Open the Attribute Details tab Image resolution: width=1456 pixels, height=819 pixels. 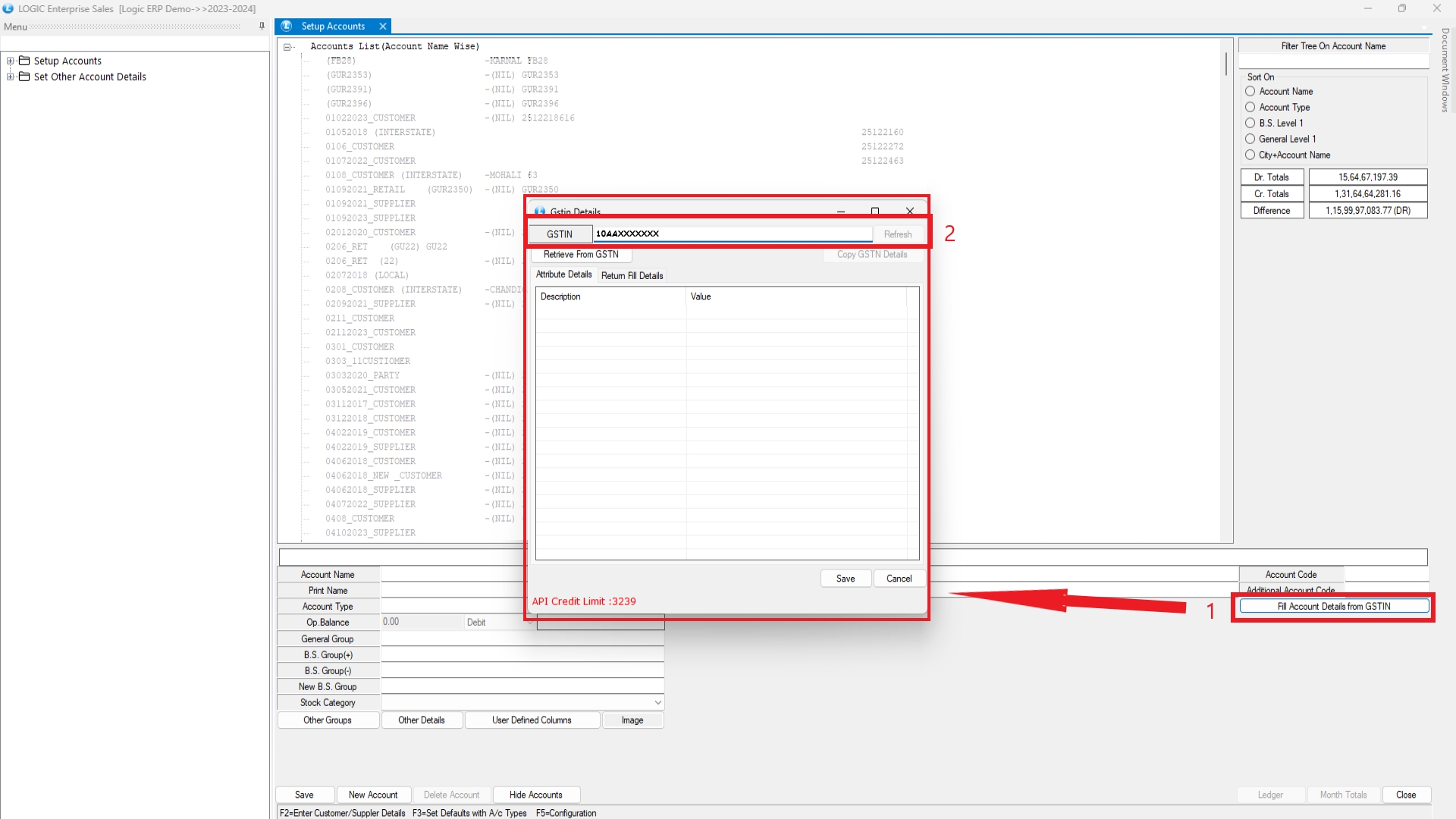pyautogui.click(x=563, y=275)
